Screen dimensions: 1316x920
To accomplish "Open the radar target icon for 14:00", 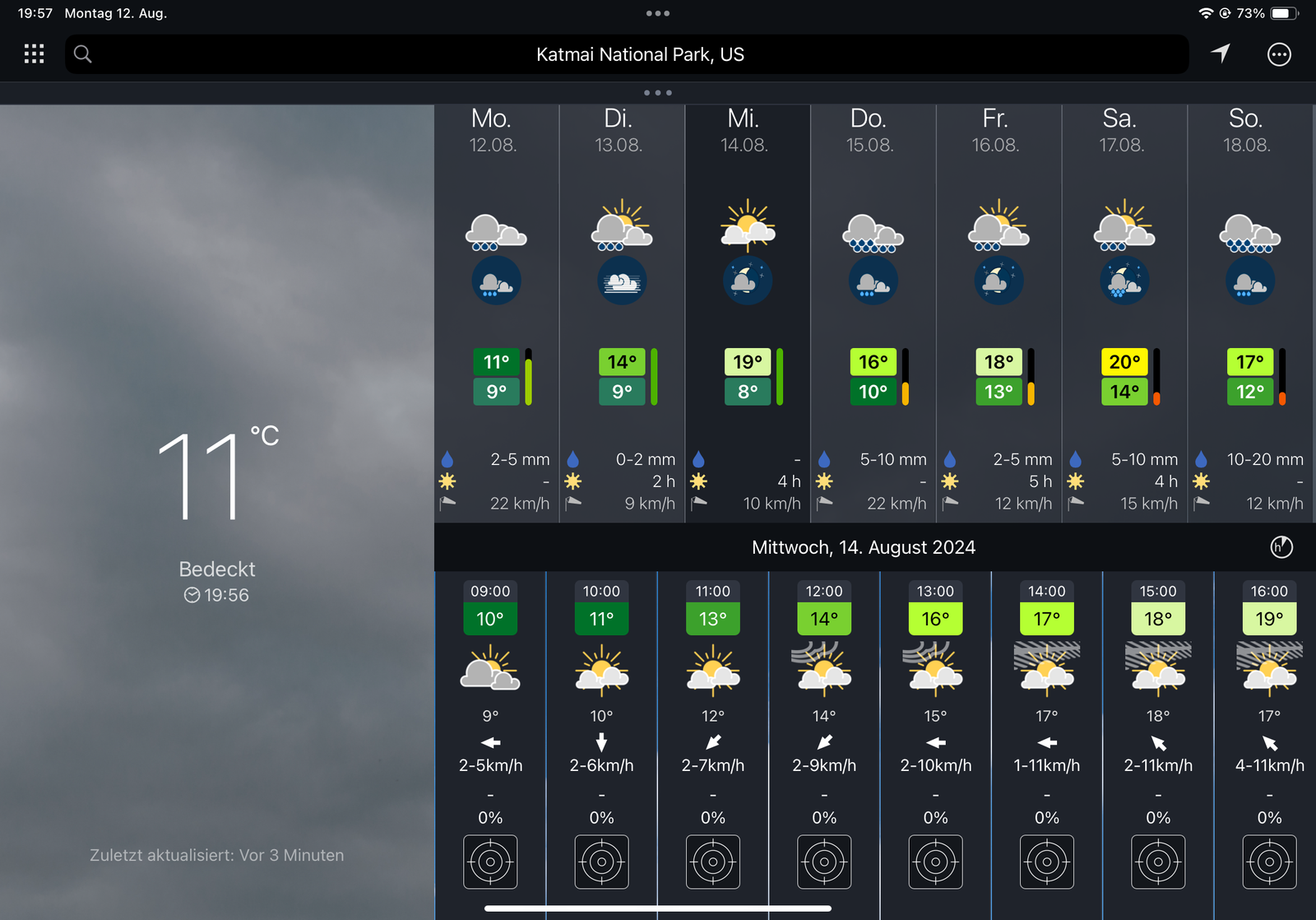I will click(1047, 862).
